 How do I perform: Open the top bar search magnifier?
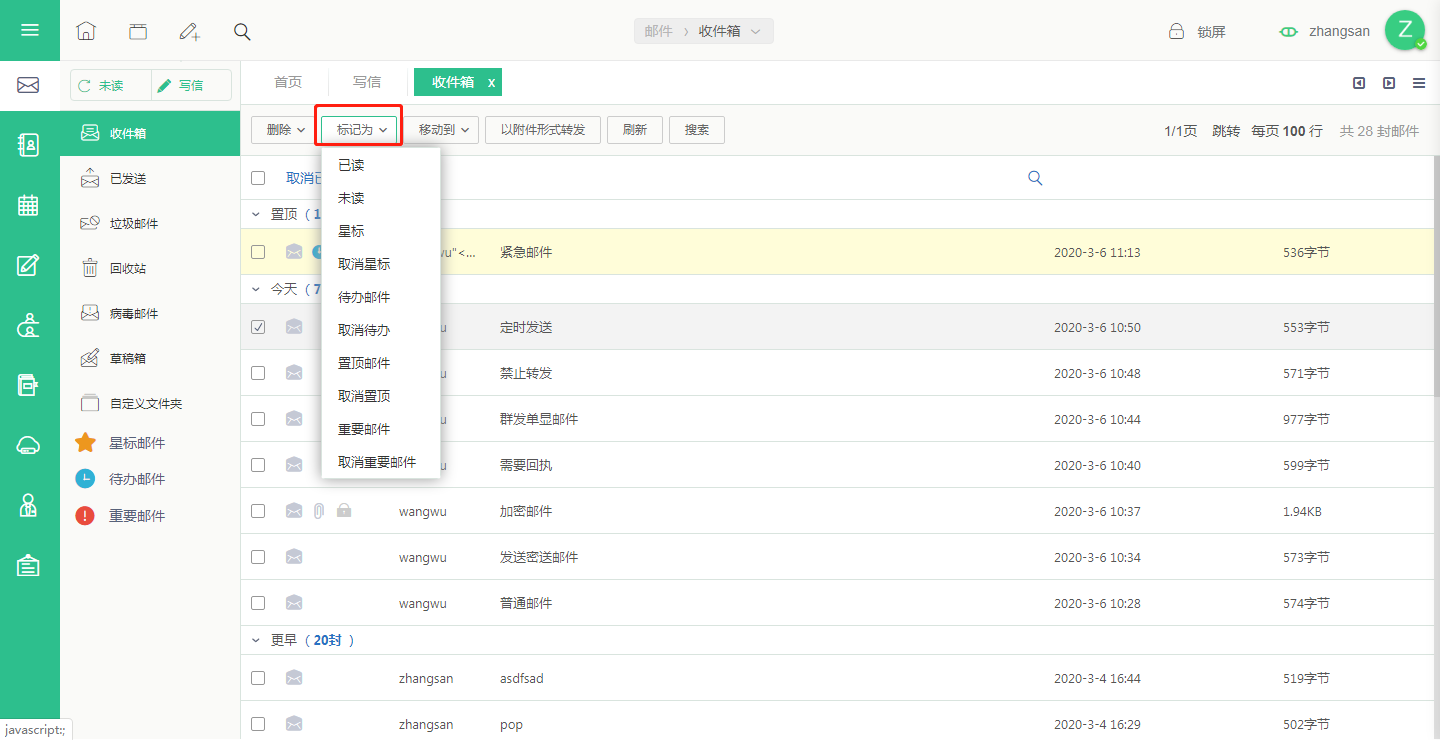(242, 31)
